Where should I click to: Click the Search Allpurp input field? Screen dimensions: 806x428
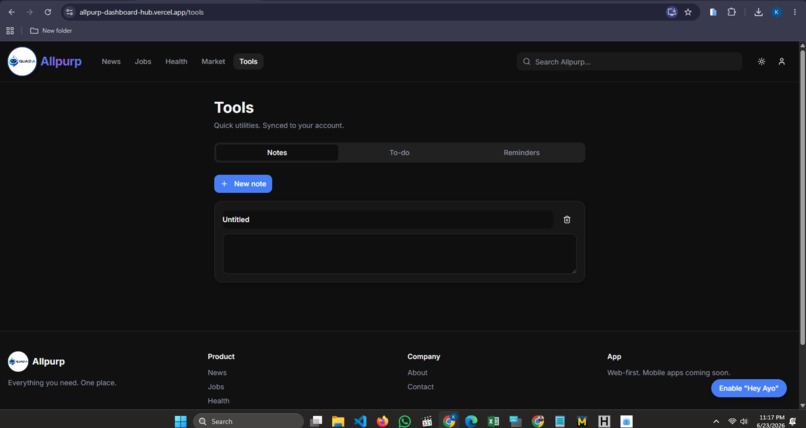pyautogui.click(x=630, y=62)
